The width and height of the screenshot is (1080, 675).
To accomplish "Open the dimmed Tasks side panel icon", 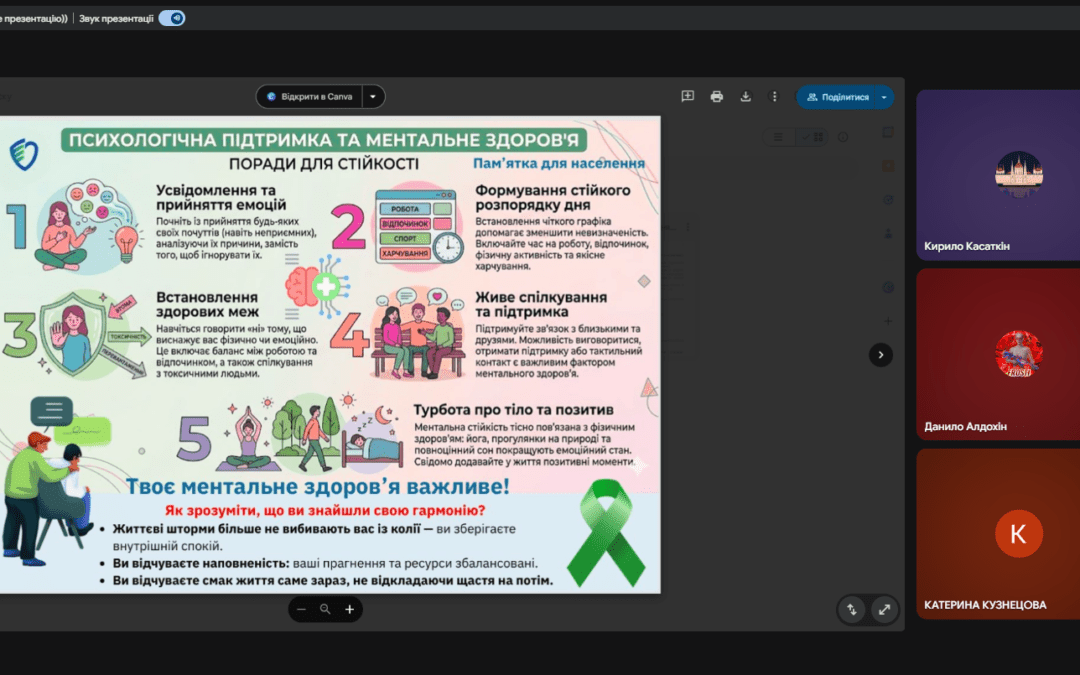I will (888, 200).
